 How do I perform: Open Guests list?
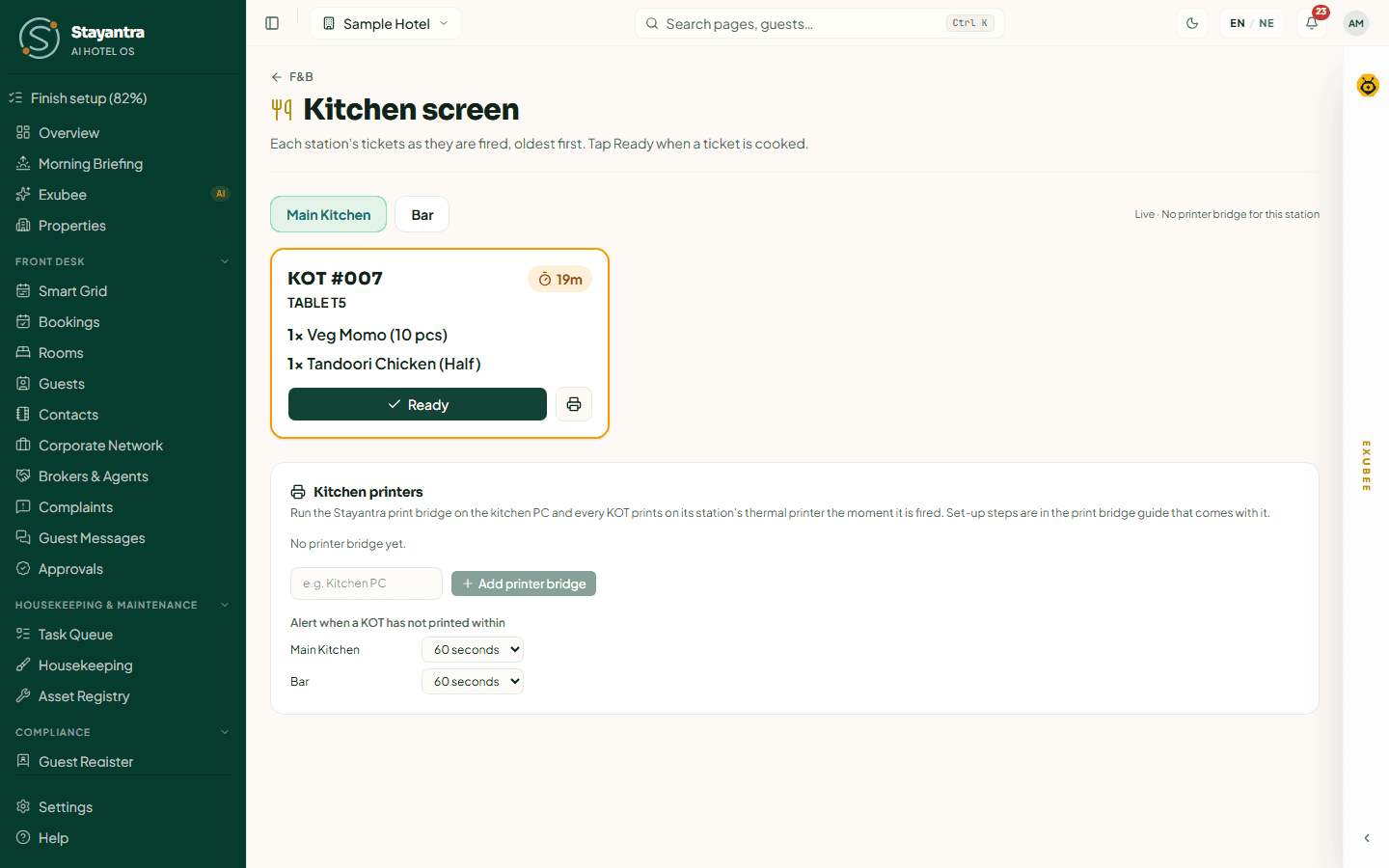pos(123,384)
